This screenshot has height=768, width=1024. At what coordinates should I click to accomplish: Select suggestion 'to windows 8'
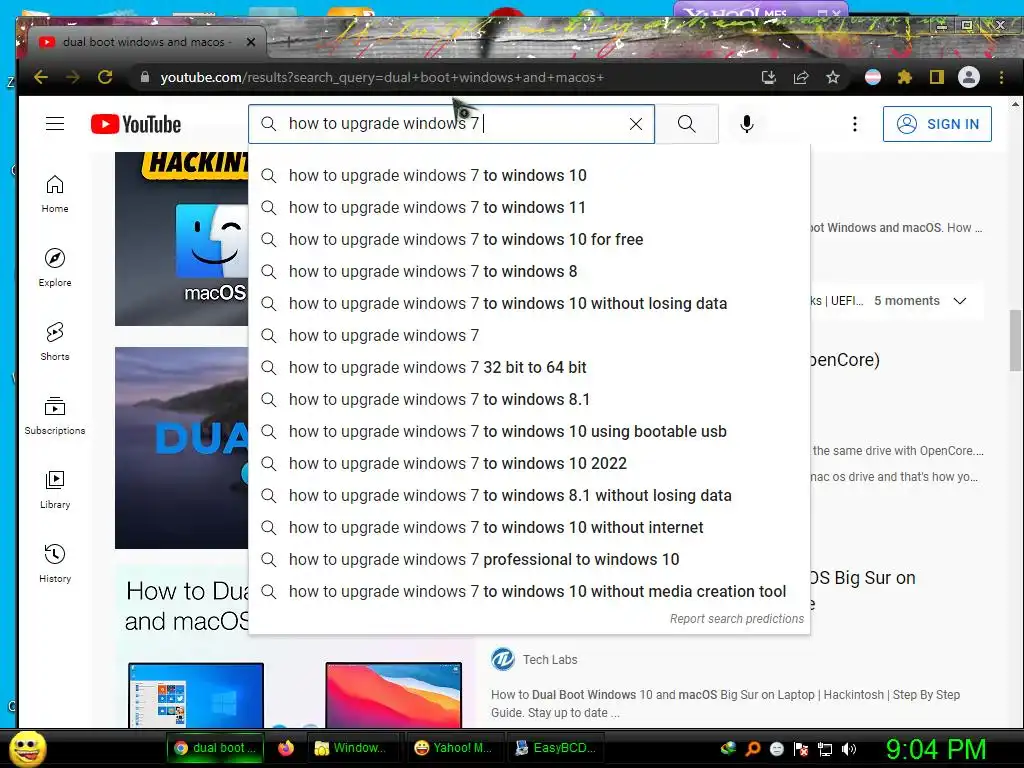[x=529, y=271]
